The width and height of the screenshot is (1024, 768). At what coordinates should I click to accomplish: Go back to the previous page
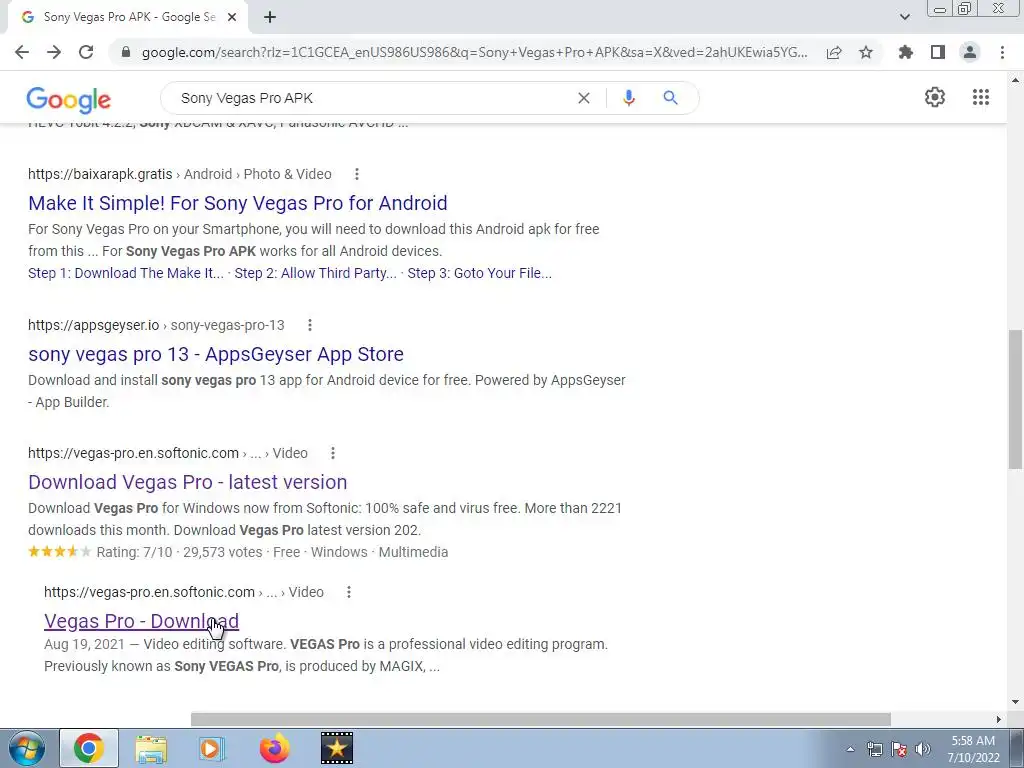tap(22, 52)
